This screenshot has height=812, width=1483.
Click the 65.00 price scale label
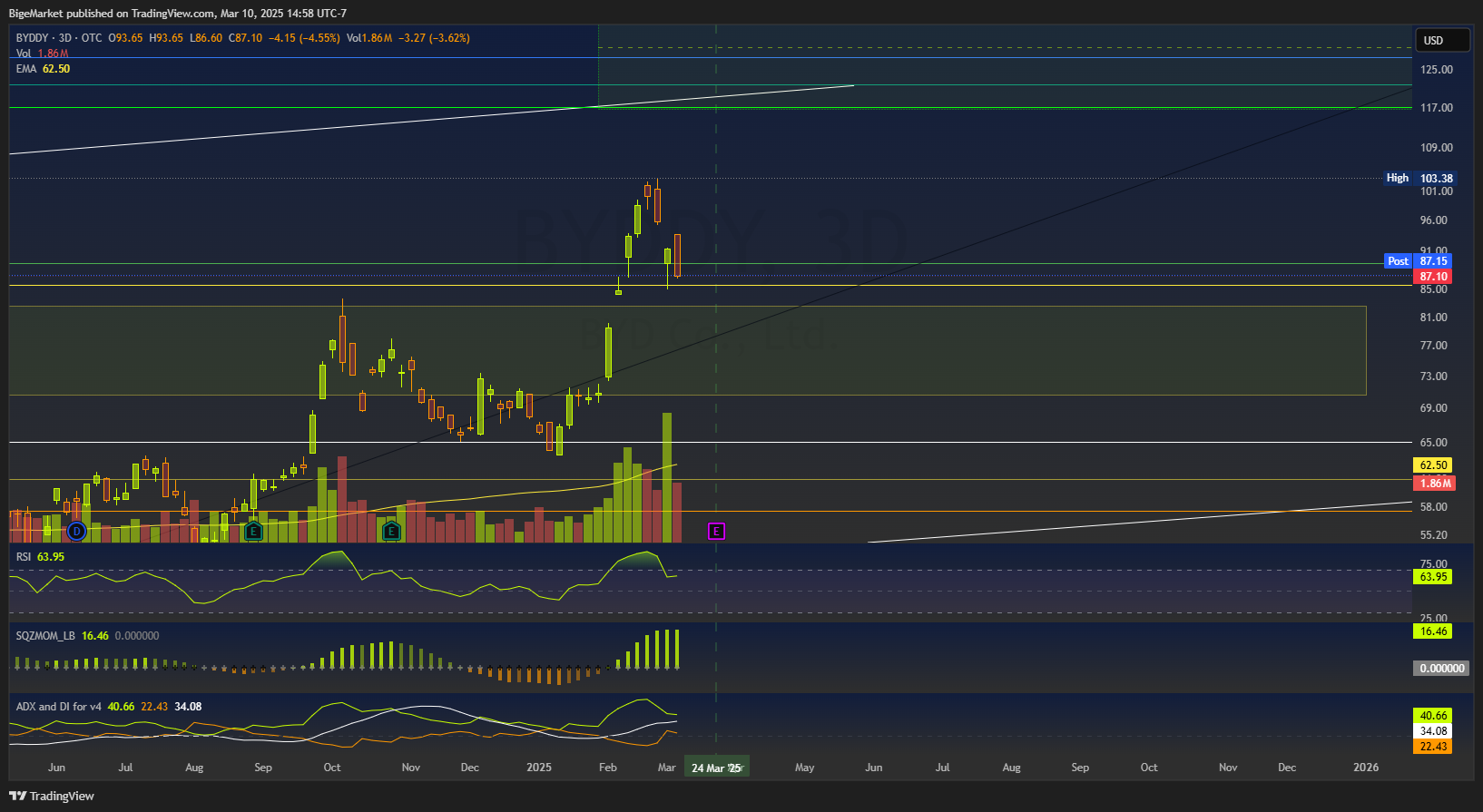[x=1434, y=443]
